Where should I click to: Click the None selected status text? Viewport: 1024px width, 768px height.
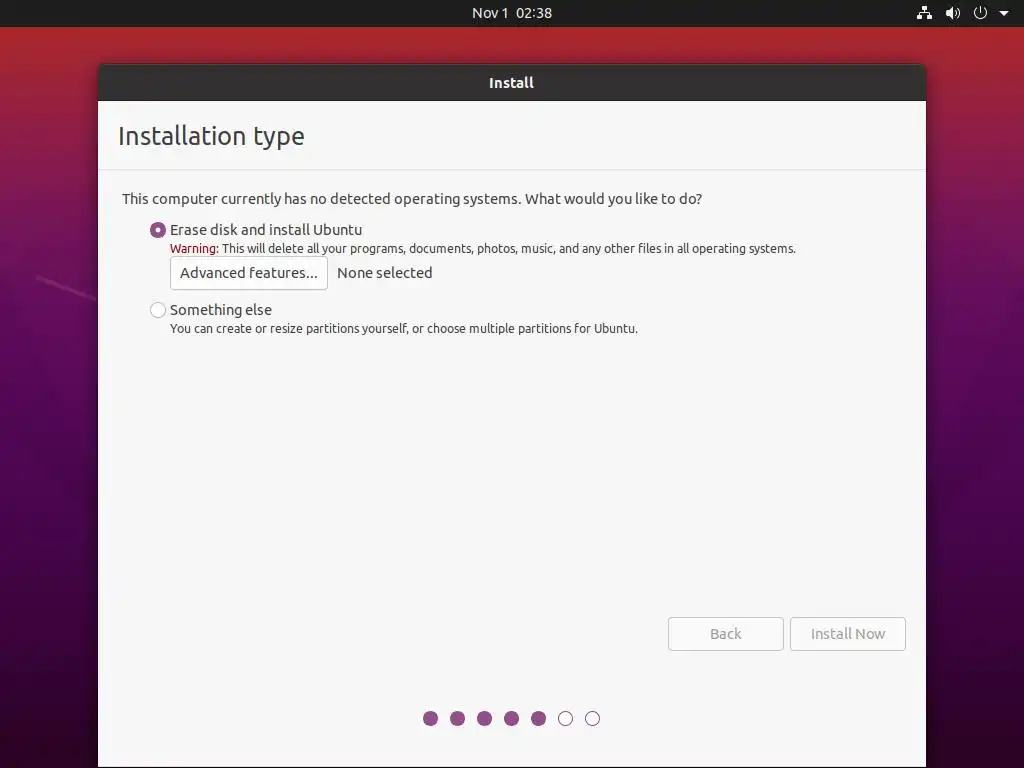click(x=385, y=273)
